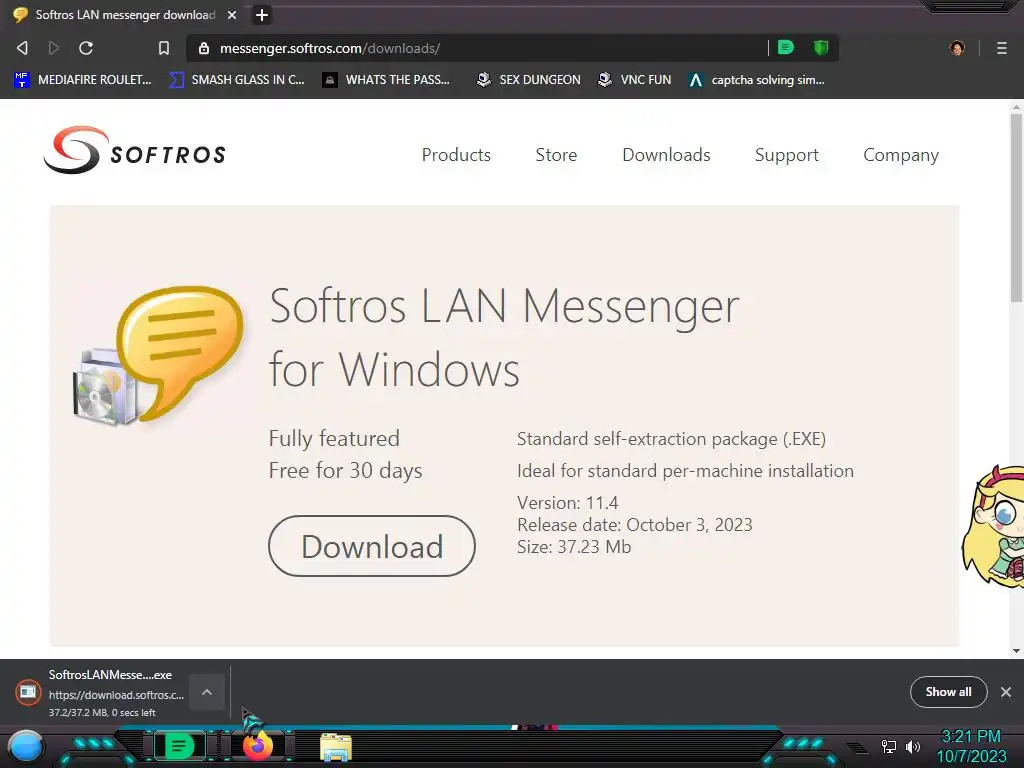Click the "Release date: October 3, 2023" text
Image resolution: width=1024 pixels, height=768 pixels.
(x=635, y=525)
